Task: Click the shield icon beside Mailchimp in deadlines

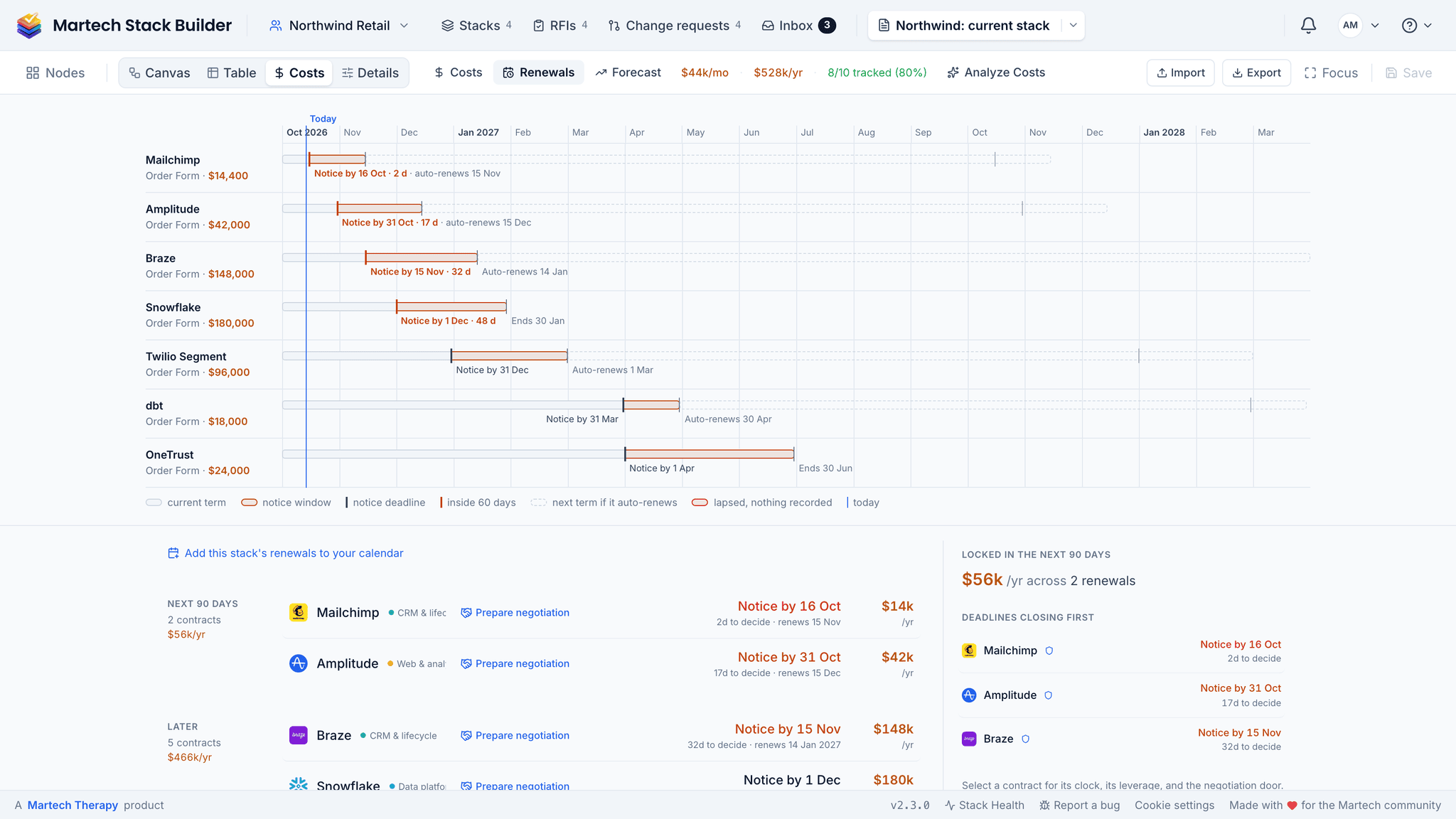Action: pyautogui.click(x=1049, y=651)
